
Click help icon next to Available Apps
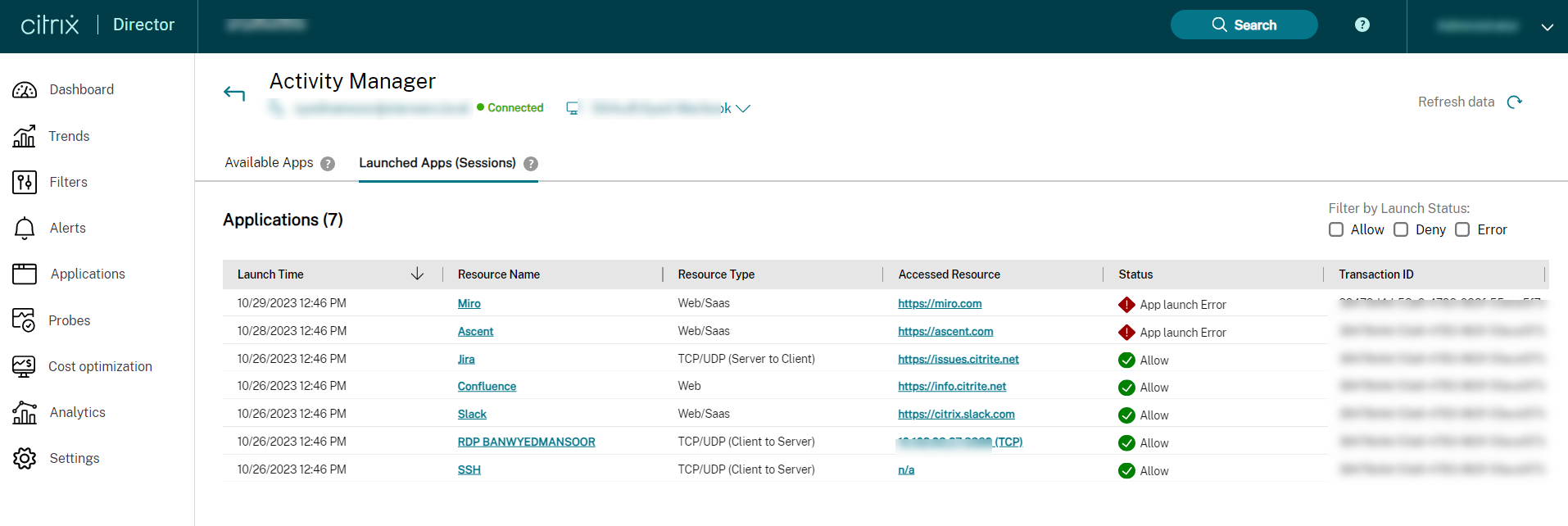tap(328, 164)
